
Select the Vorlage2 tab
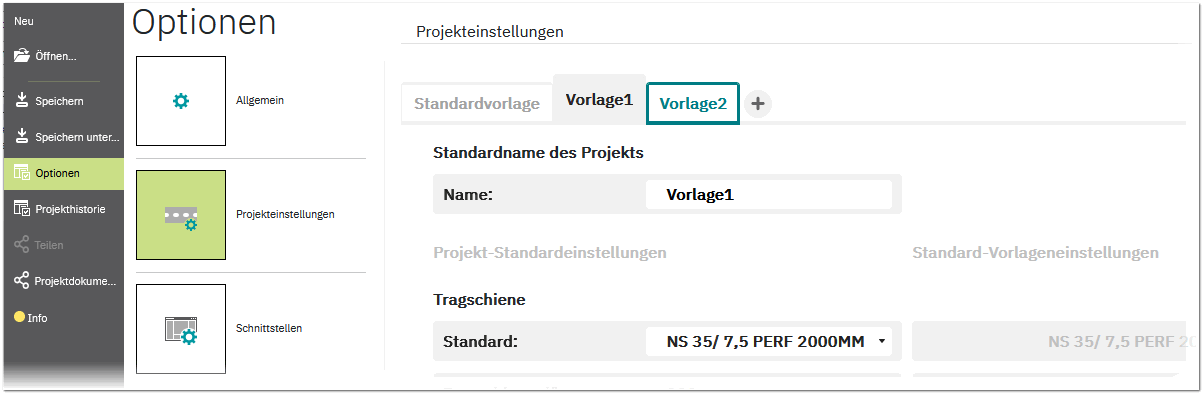(693, 103)
